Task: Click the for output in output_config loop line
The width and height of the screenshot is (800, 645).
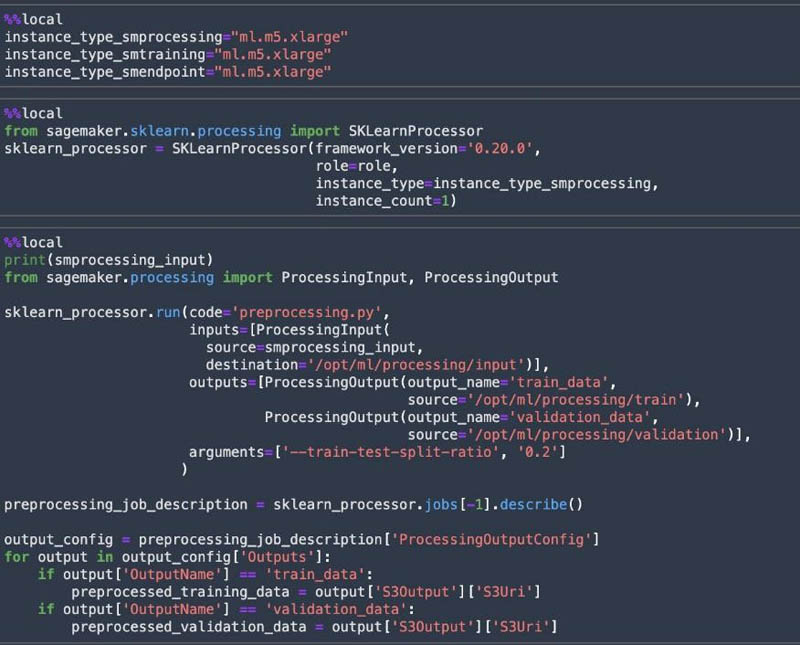Action: point(167,557)
